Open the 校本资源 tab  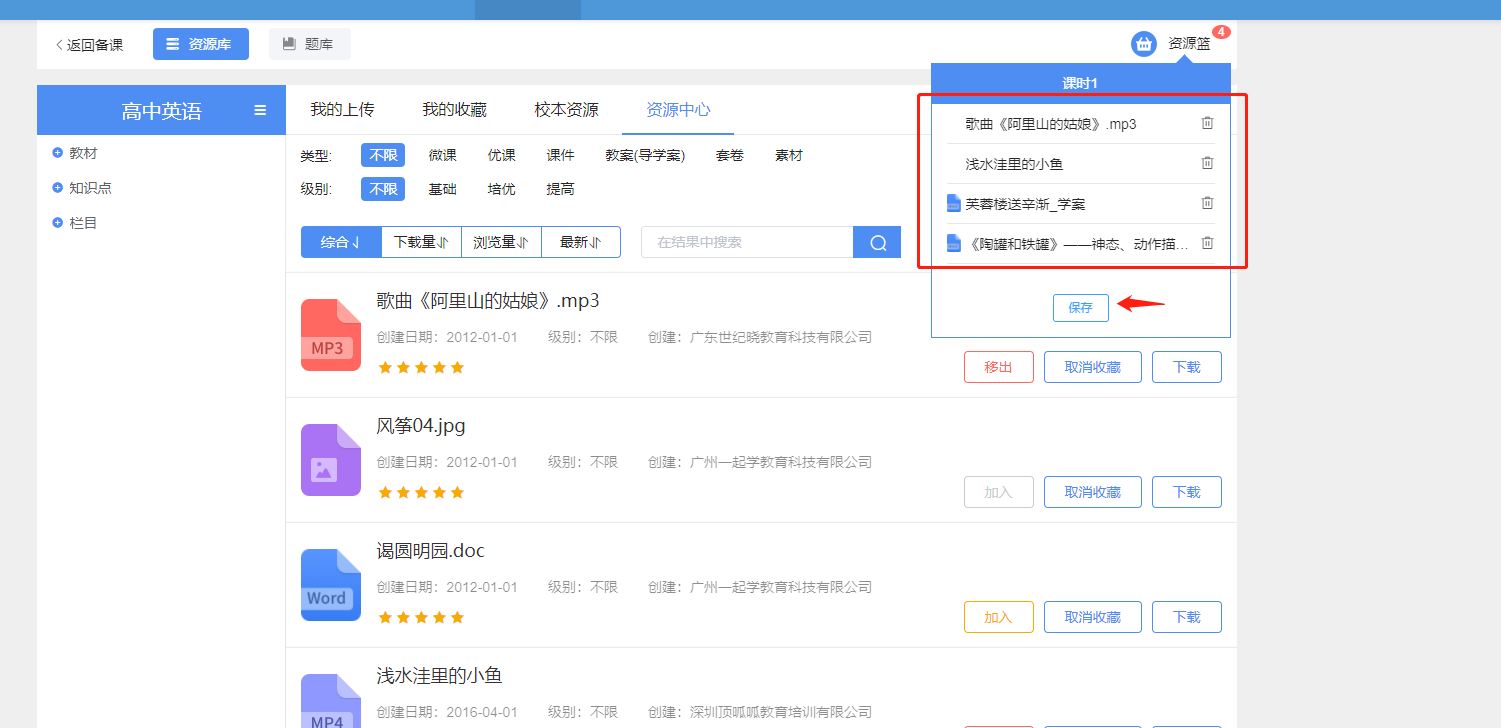[566, 110]
